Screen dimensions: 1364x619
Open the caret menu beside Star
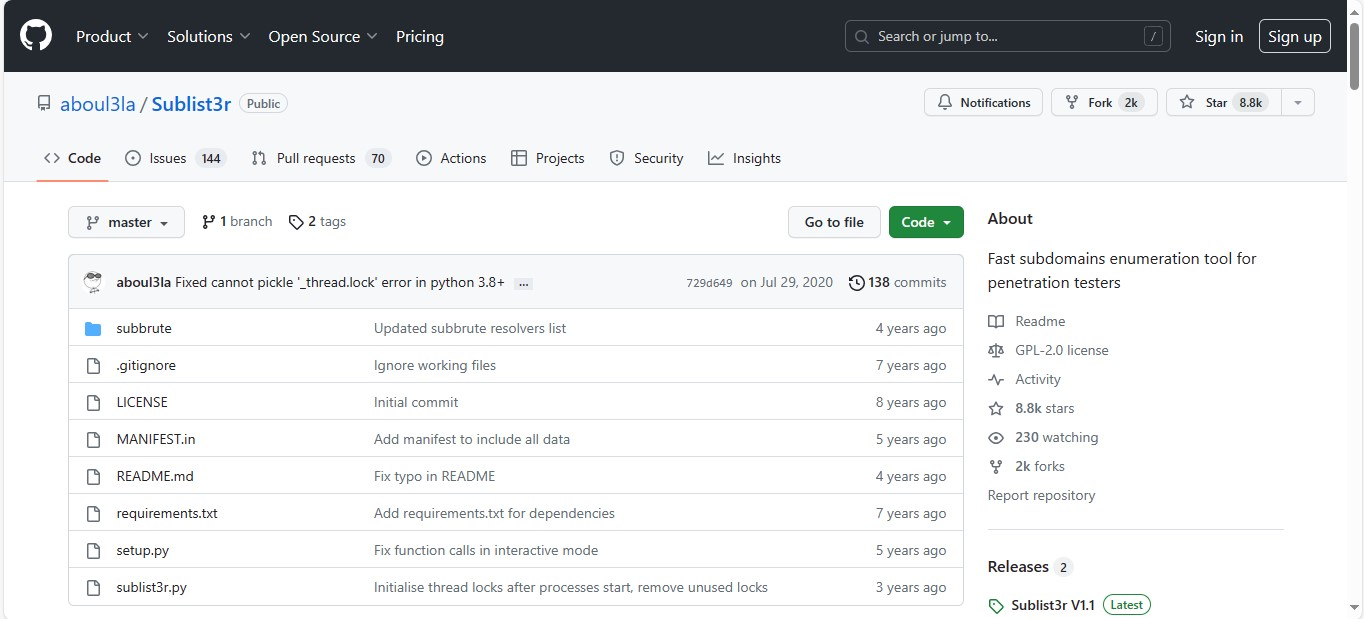click(1298, 101)
